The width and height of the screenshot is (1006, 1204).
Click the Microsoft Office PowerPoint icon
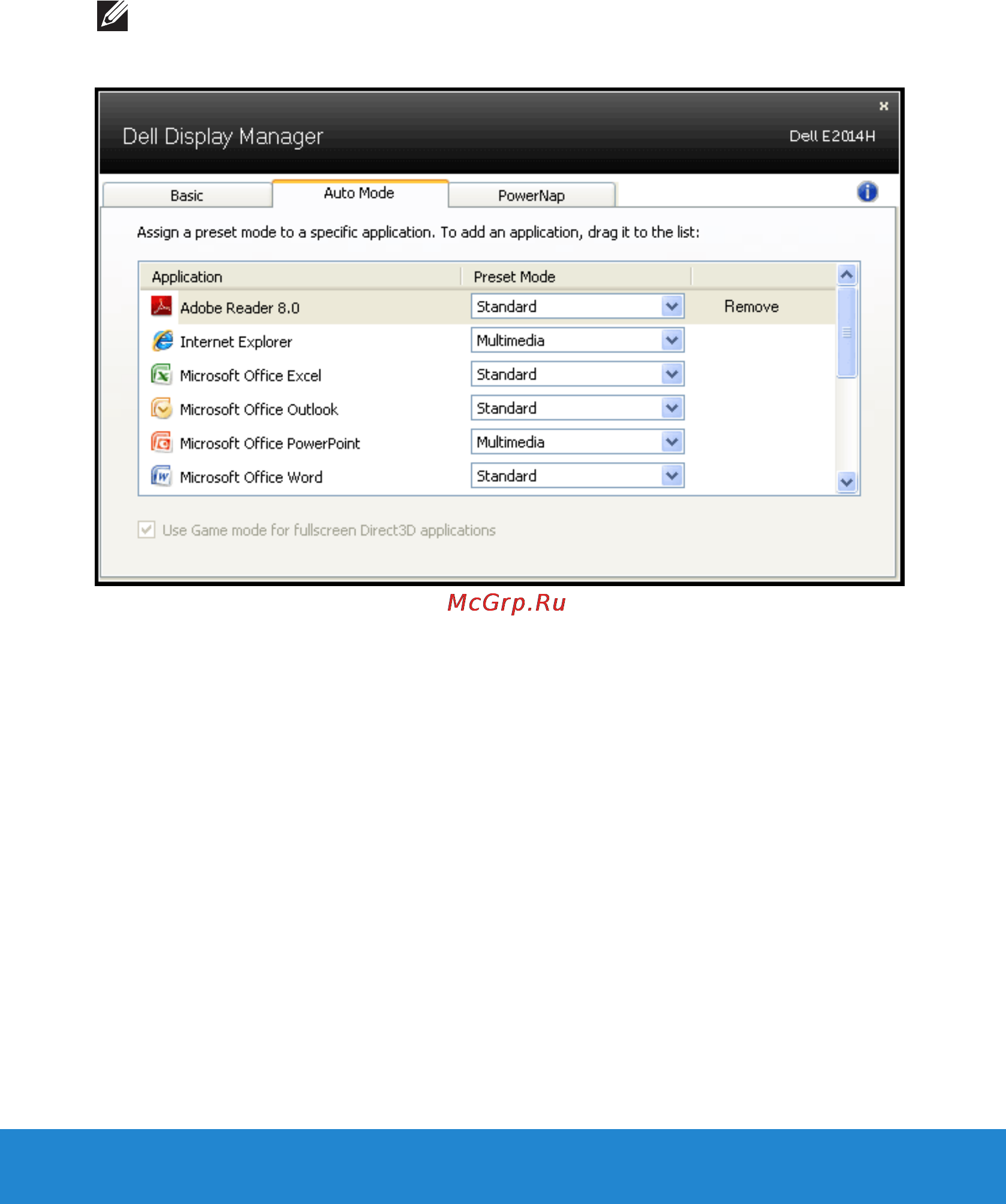[x=161, y=442]
